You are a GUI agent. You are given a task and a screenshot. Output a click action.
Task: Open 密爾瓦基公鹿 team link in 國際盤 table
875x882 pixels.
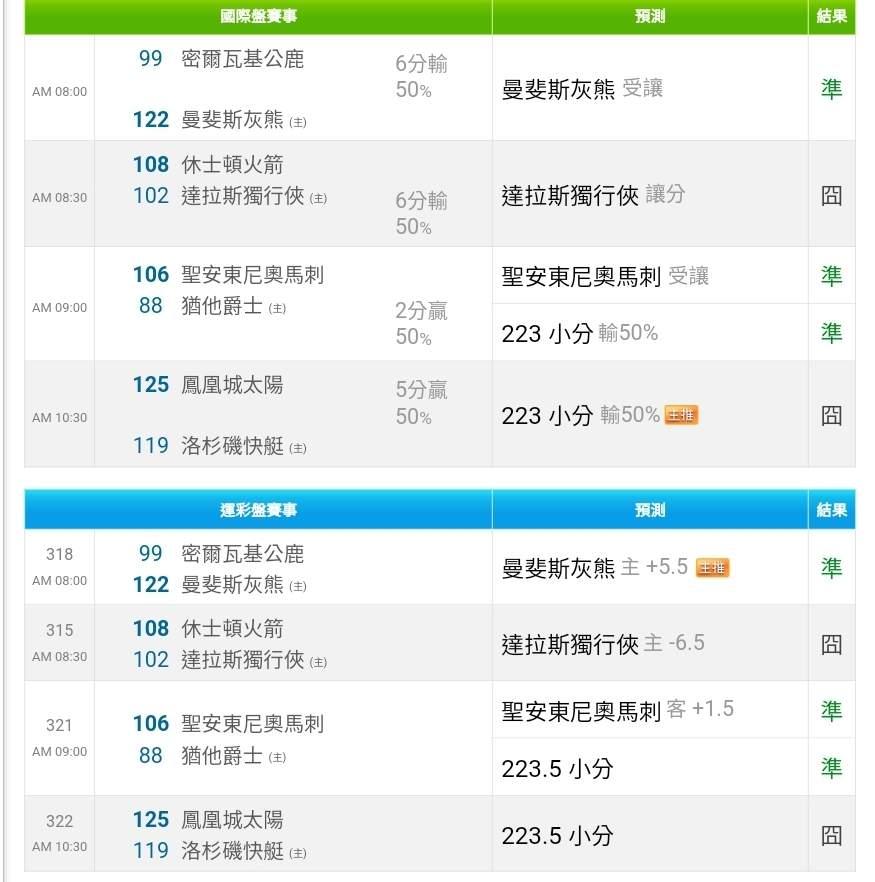[242, 59]
